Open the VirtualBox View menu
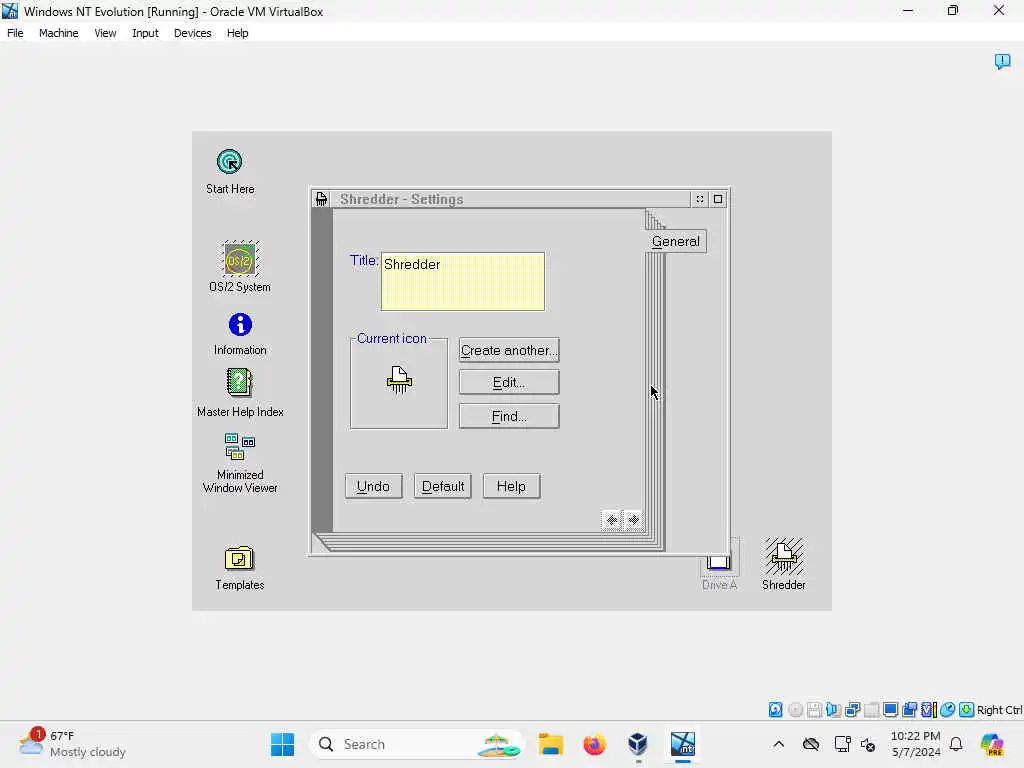Viewport: 1024px width, 768px height. [x=105, y=33]
